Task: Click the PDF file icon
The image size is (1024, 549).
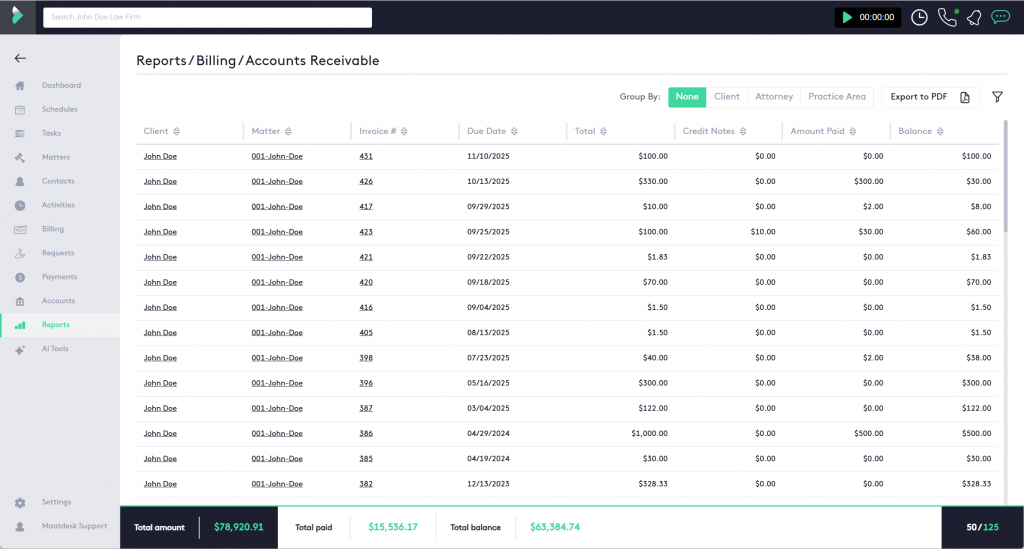Action: tap(965, 97)
